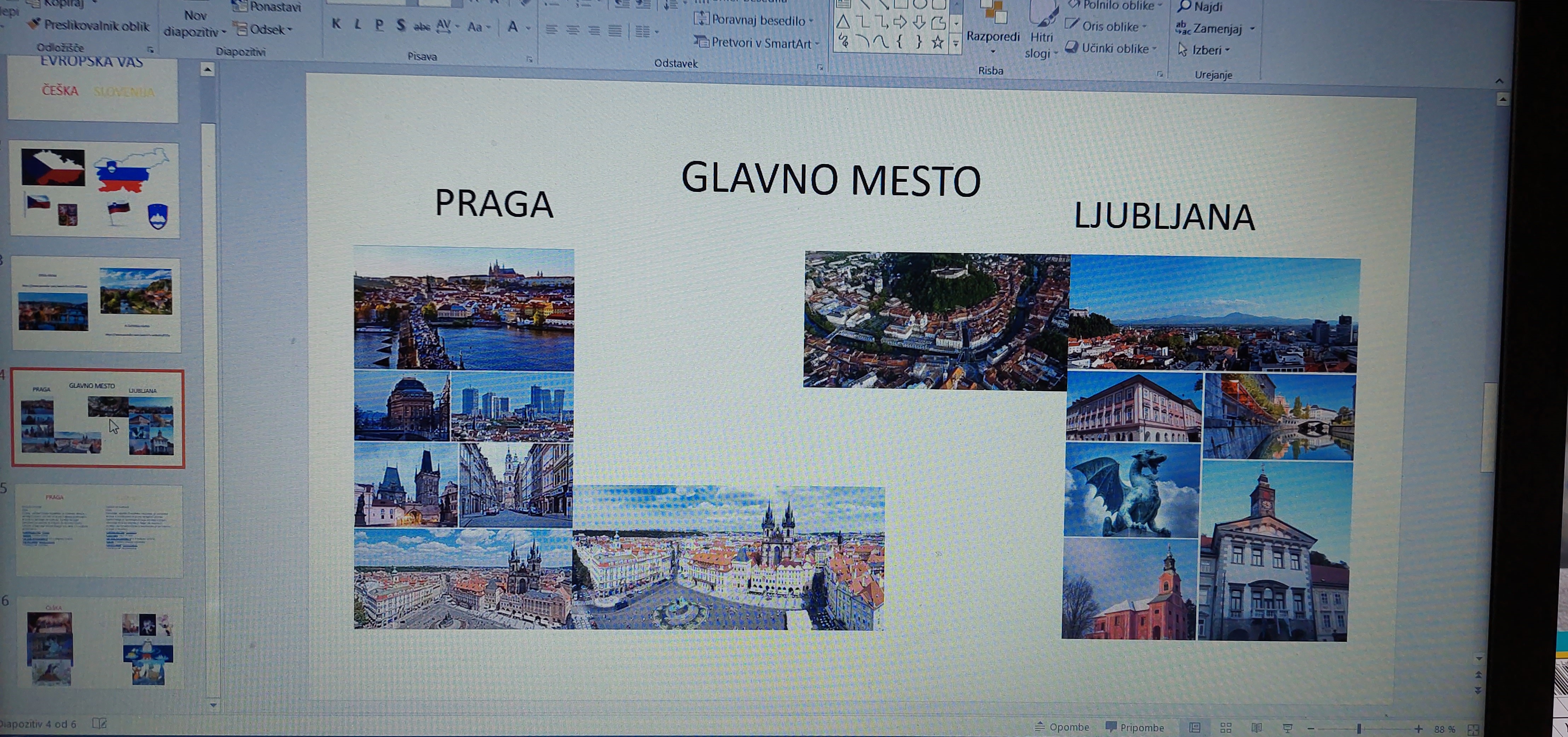Toggle text shadow with the S button
The height and width of the screenshot is (737, 1568).
coord(400,25)
